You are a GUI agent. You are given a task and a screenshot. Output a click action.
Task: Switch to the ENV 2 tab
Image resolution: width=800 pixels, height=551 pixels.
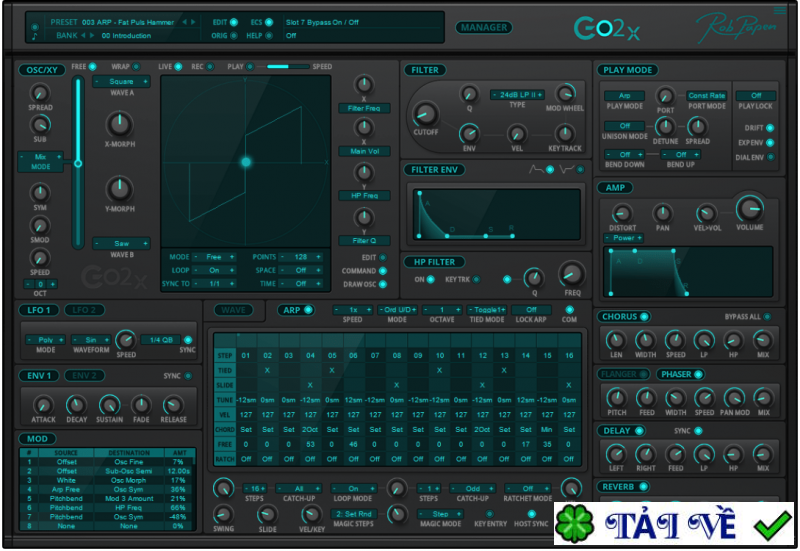(85, 375)
